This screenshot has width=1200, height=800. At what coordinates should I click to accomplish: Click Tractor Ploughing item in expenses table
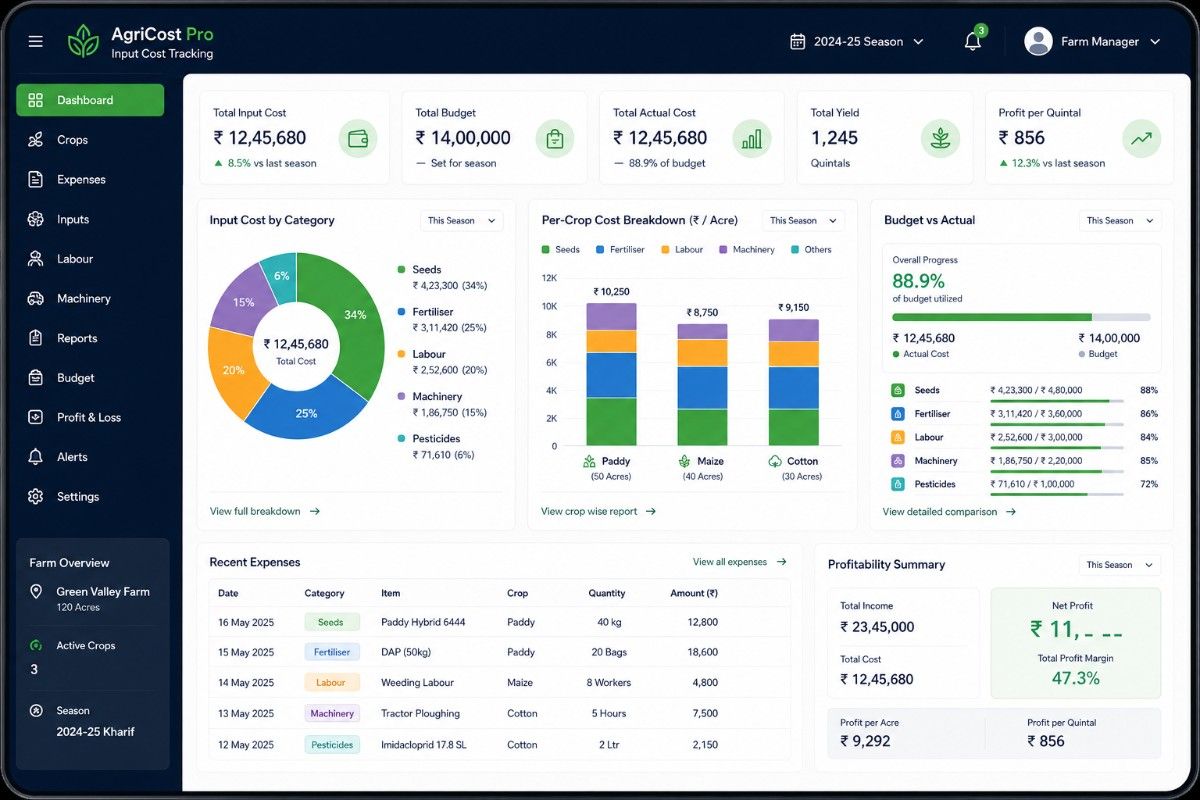point(420,714)
